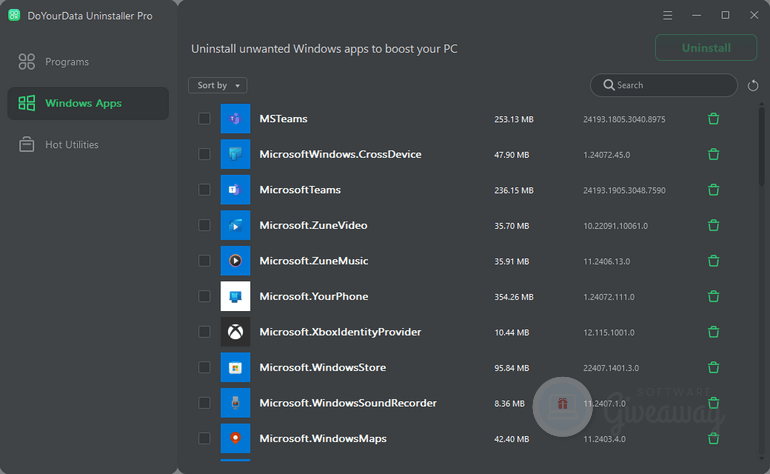Click the 42.40 MB size value
The width and height of the screenshot is (770, 474).
(512, 439)
